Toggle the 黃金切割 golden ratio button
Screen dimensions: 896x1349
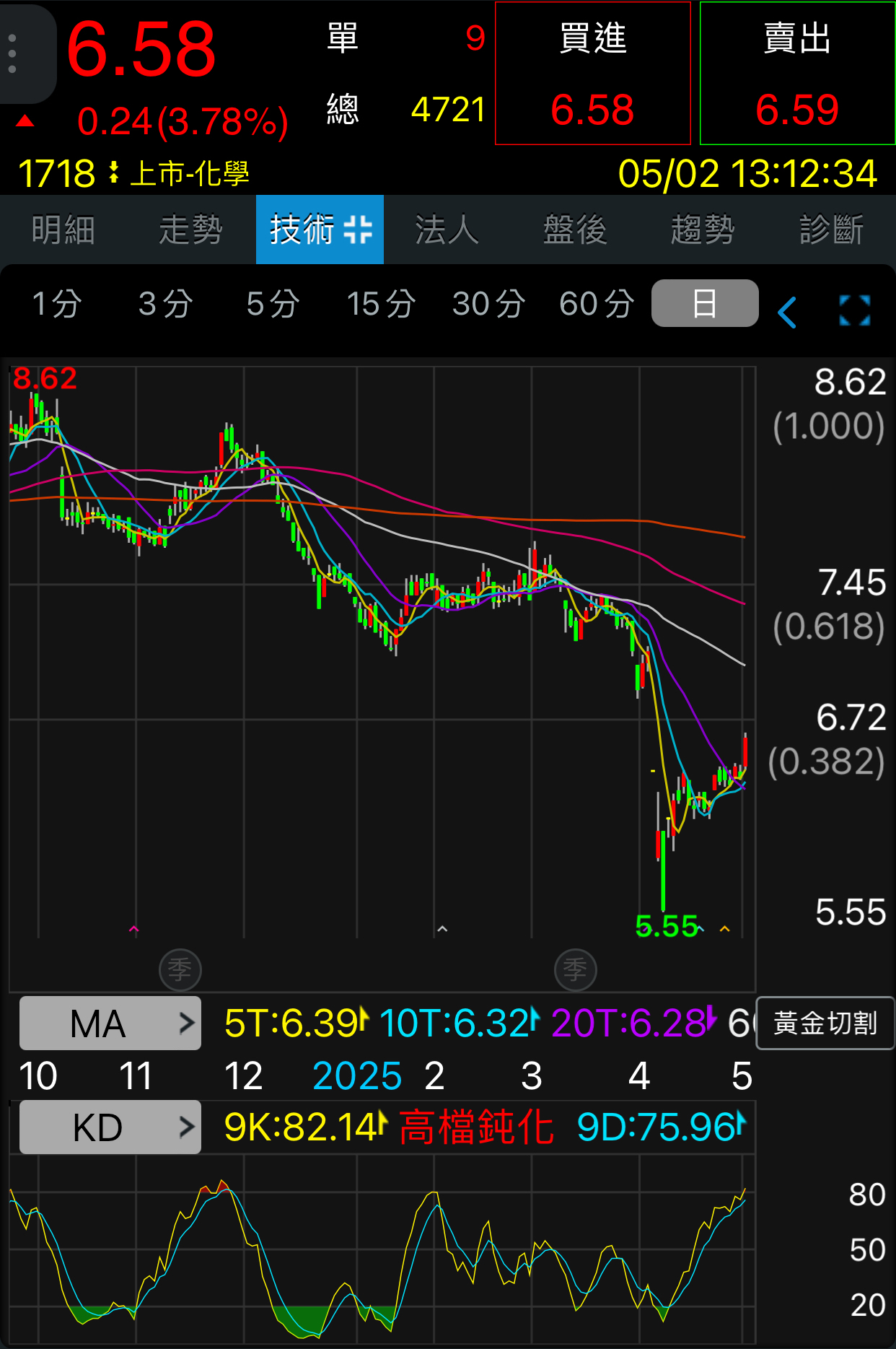[x=825, y=1023]
